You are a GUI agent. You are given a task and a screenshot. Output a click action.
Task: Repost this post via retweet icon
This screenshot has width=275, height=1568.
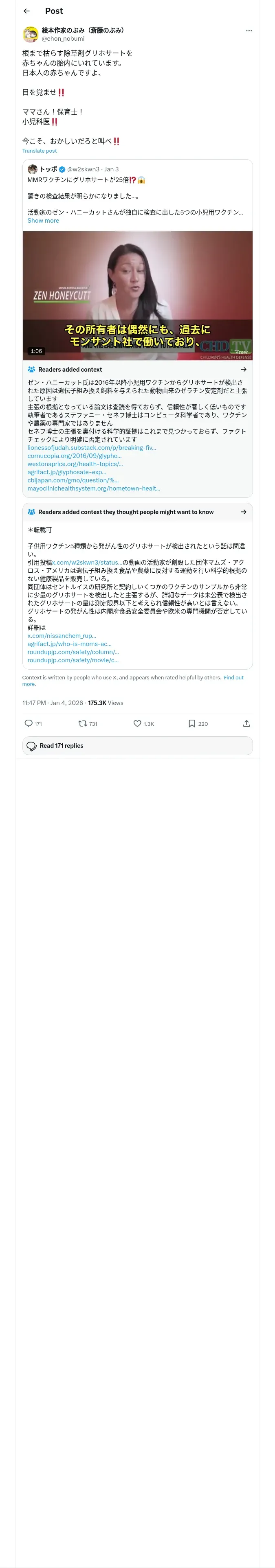(82, 723)
